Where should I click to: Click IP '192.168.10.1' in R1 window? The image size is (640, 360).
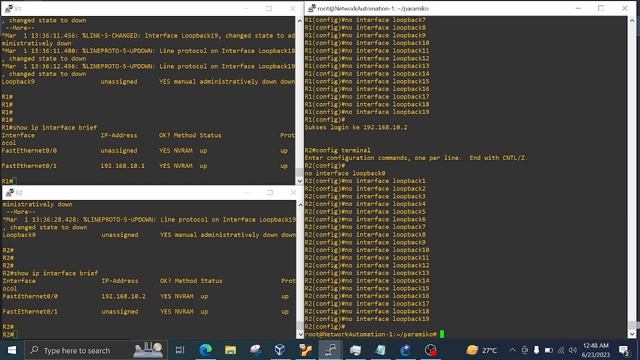coord(122,166)
